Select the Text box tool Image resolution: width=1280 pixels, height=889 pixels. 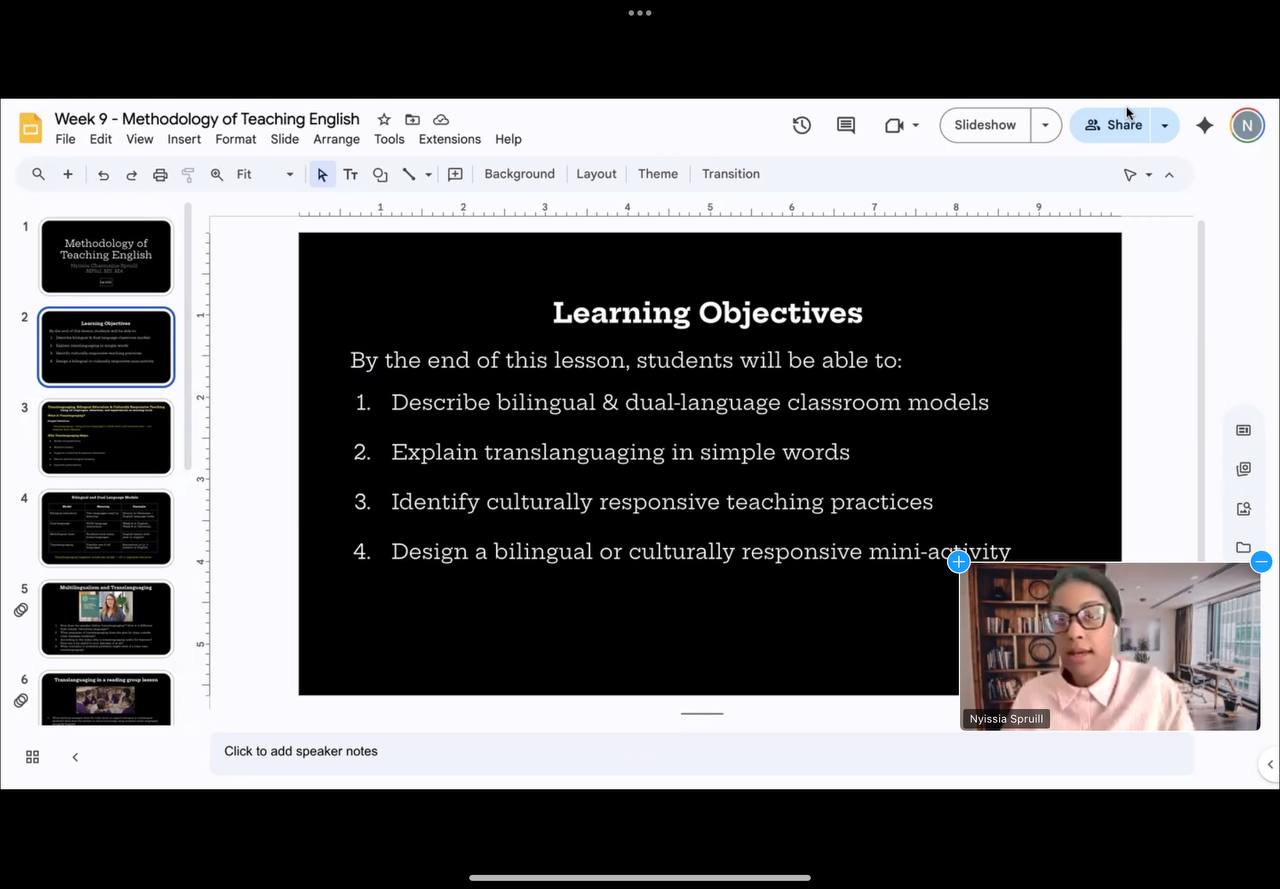pyautogui.click(x=351, y=174)
